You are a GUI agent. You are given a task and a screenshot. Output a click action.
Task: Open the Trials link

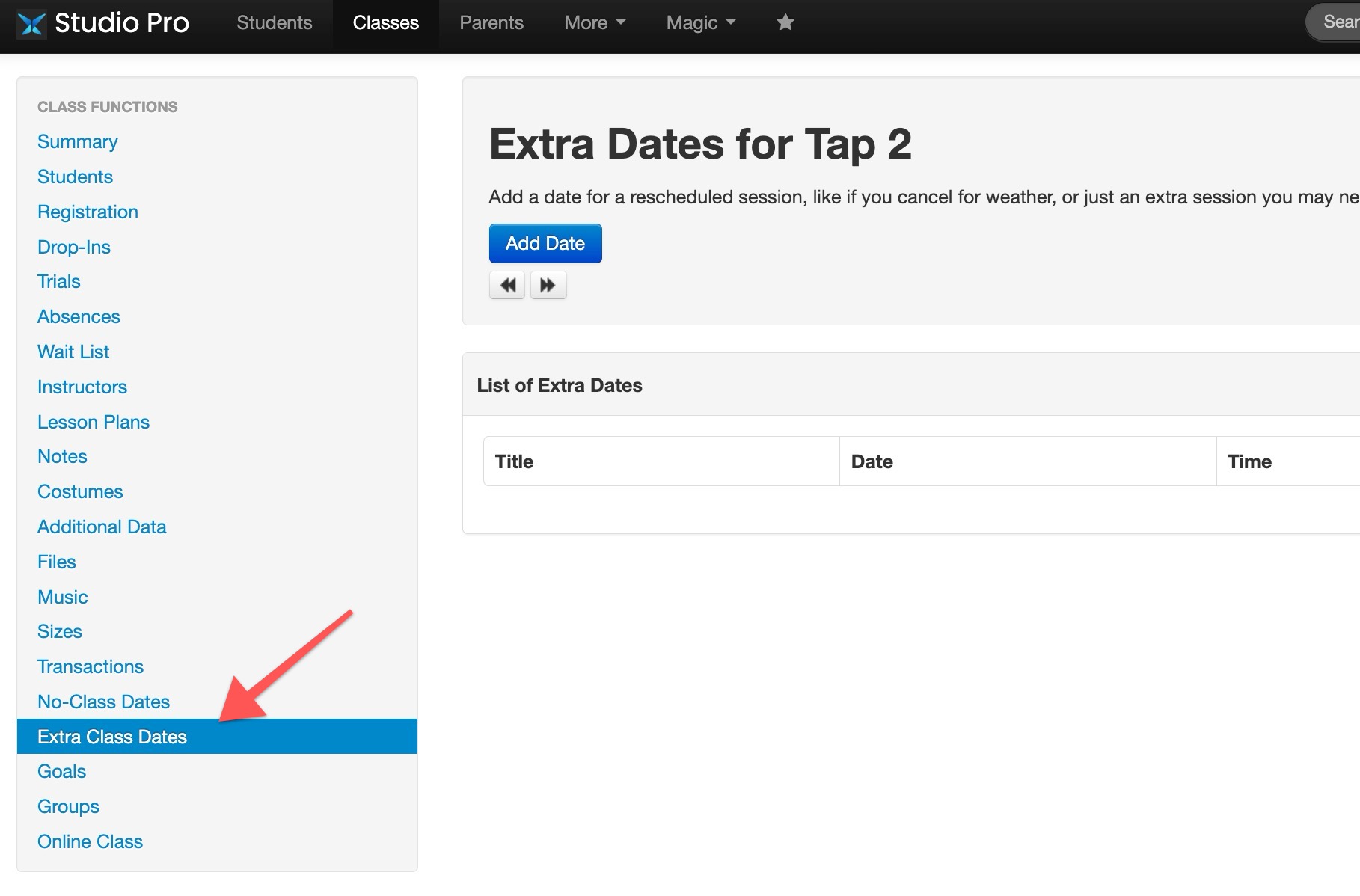pyautogui.click(x=59, y=281)
